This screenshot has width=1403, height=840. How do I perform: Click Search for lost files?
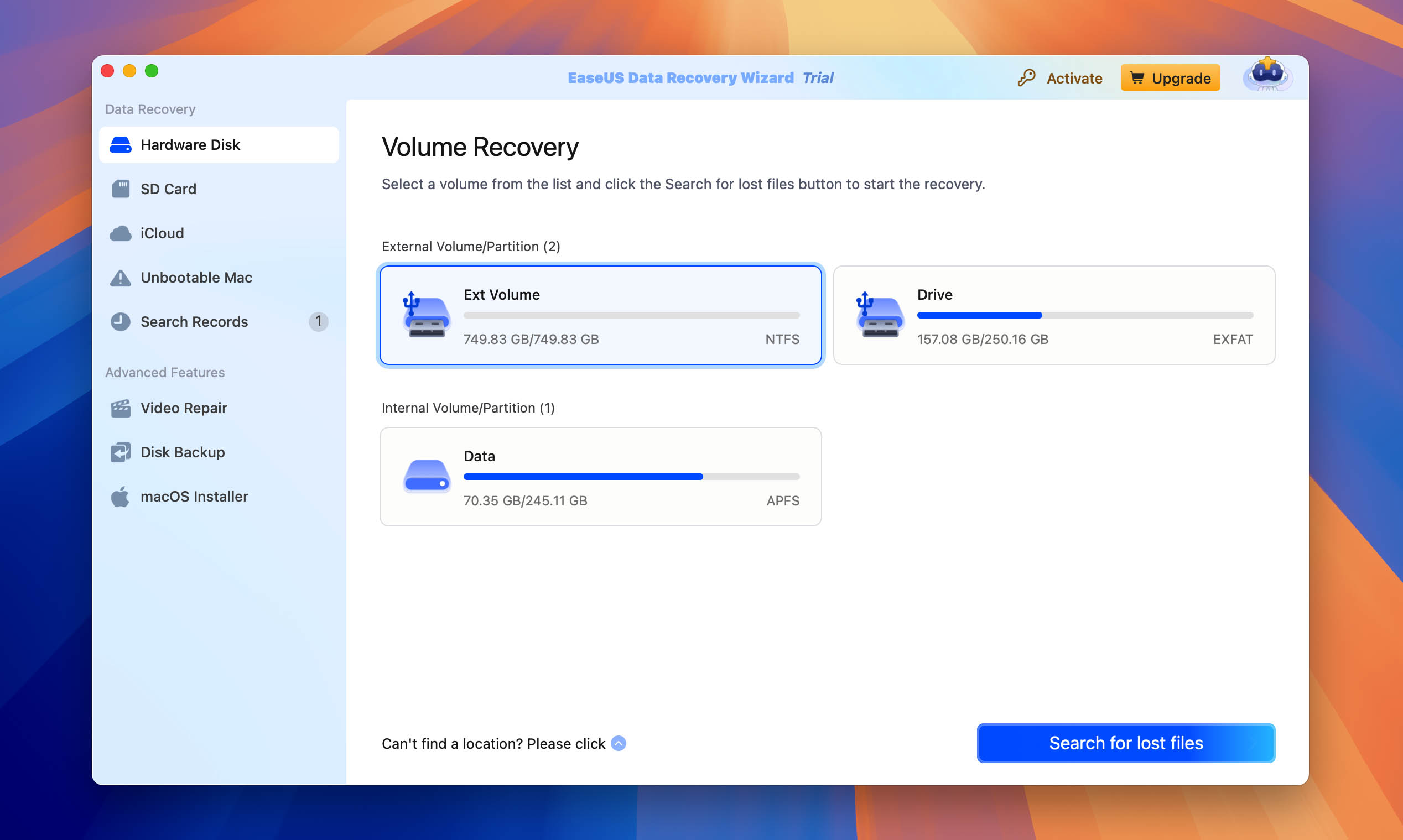click(x=1126, y=743)
